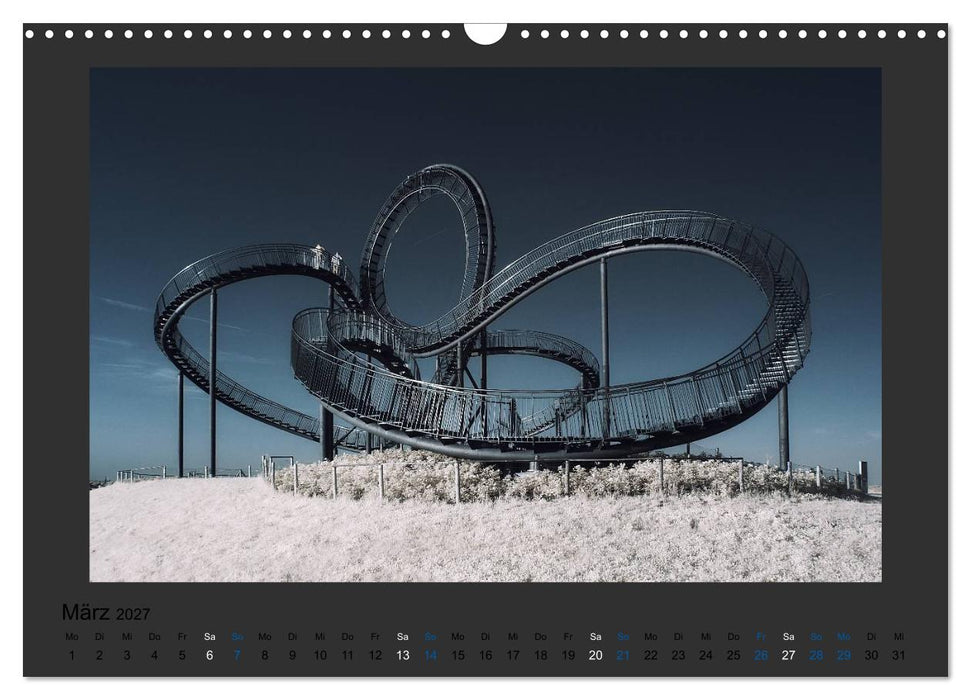Select blue holiday Friday date 26
971x700 pixels.
761,655
